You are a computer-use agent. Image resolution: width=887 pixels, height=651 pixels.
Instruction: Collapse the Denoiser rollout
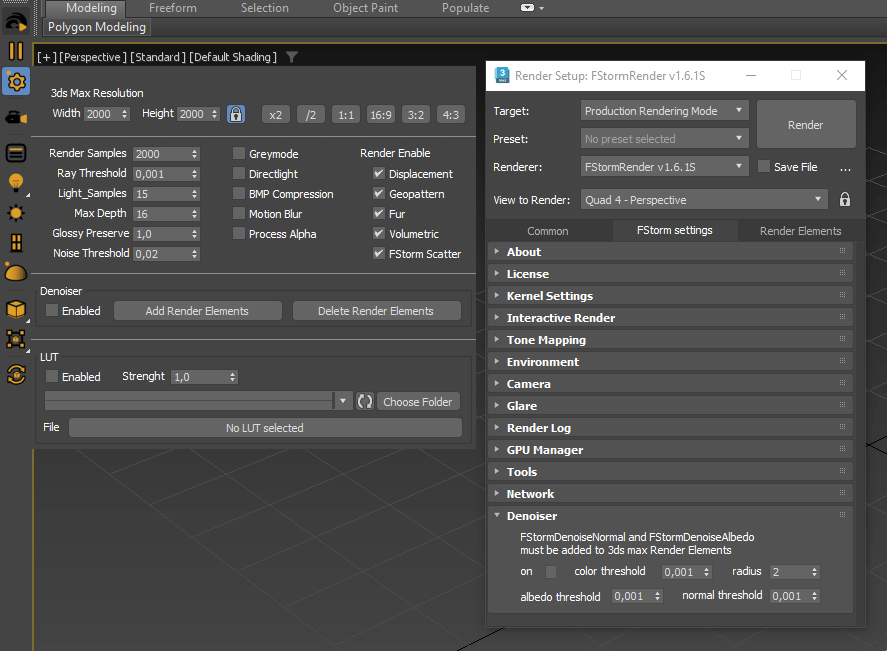click(x=670, y=516)
